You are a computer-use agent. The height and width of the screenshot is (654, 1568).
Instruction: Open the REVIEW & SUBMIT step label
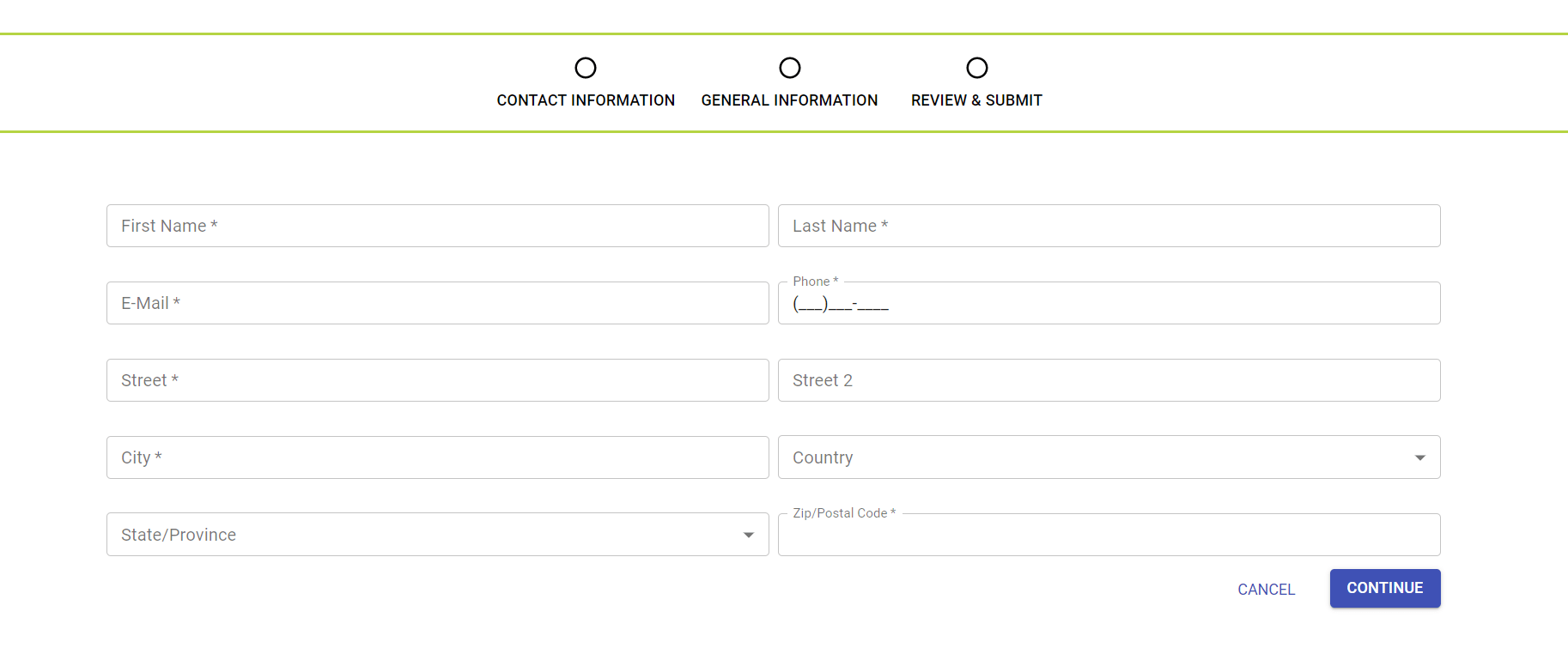[x=976, y=100]
